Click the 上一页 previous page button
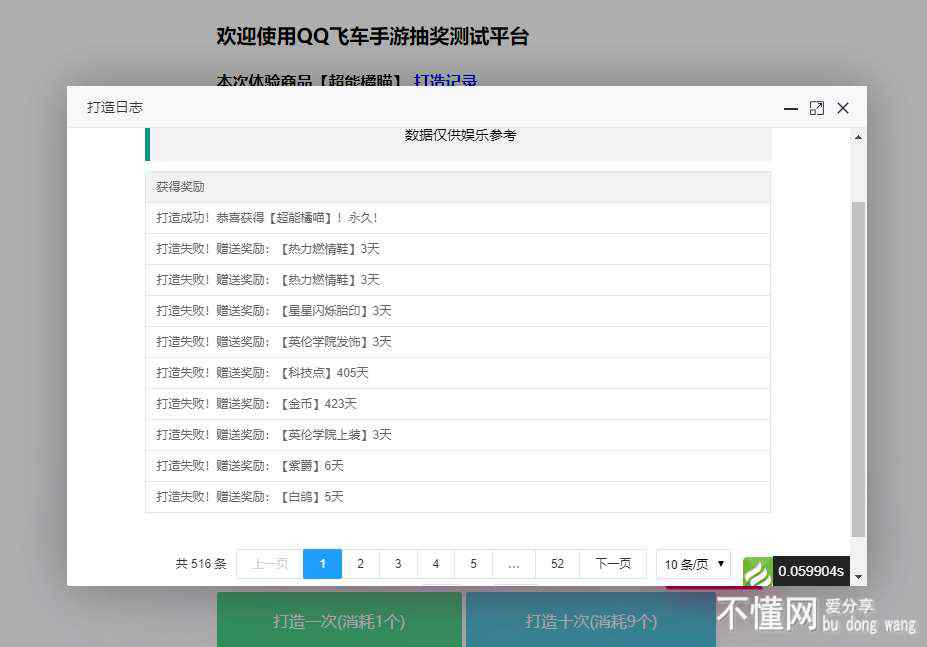Screen dimensions: 927x647 270,564
